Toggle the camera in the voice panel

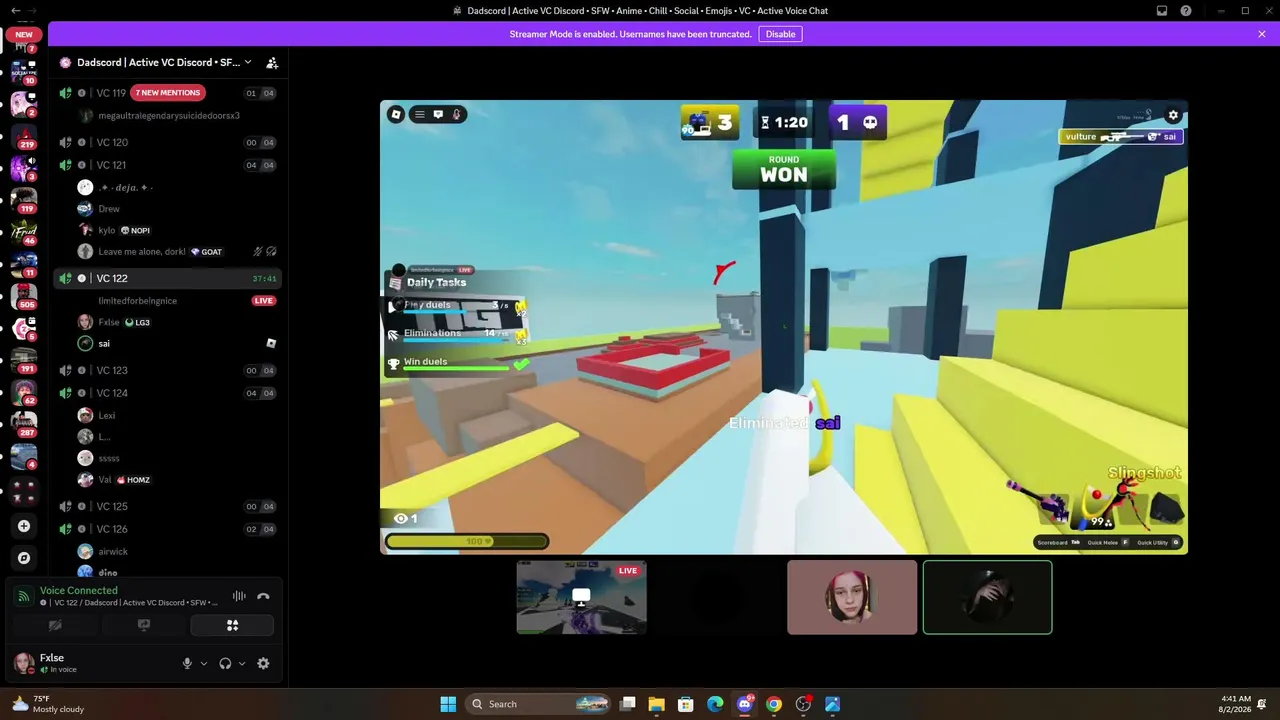coord(55,626)
